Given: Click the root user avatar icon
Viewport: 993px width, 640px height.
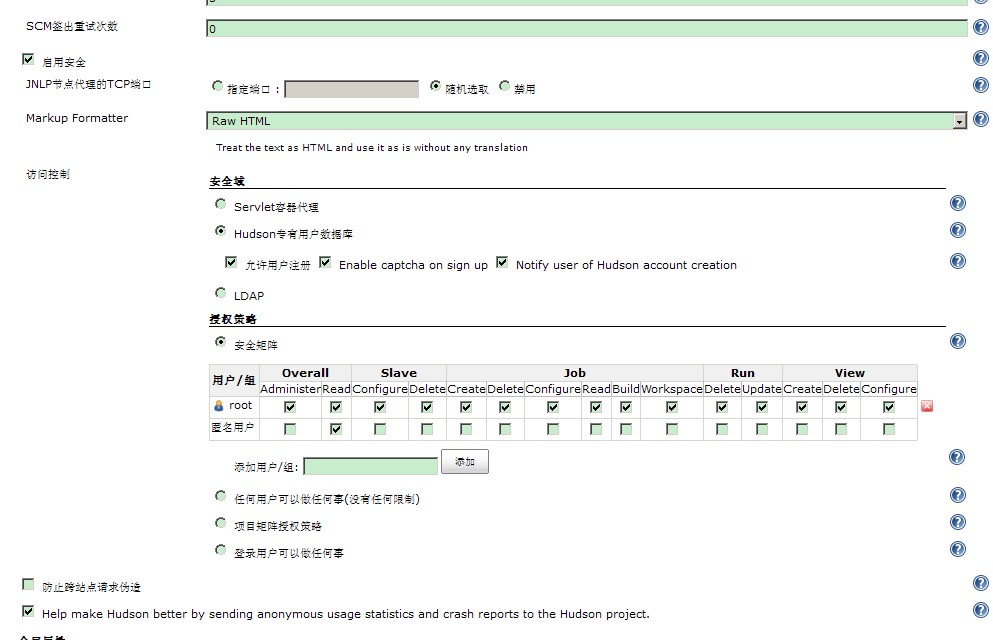Looking at the screenshot, I should (x=218, y=406).
